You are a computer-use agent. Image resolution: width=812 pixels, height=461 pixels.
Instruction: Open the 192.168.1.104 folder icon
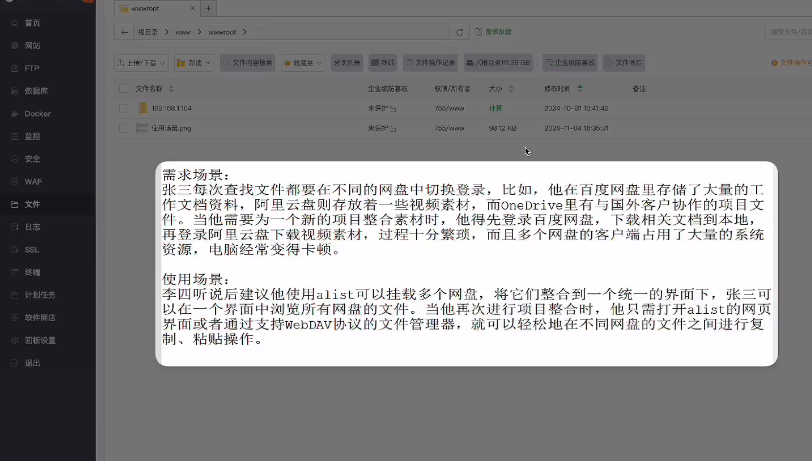[x=143, y=108]
